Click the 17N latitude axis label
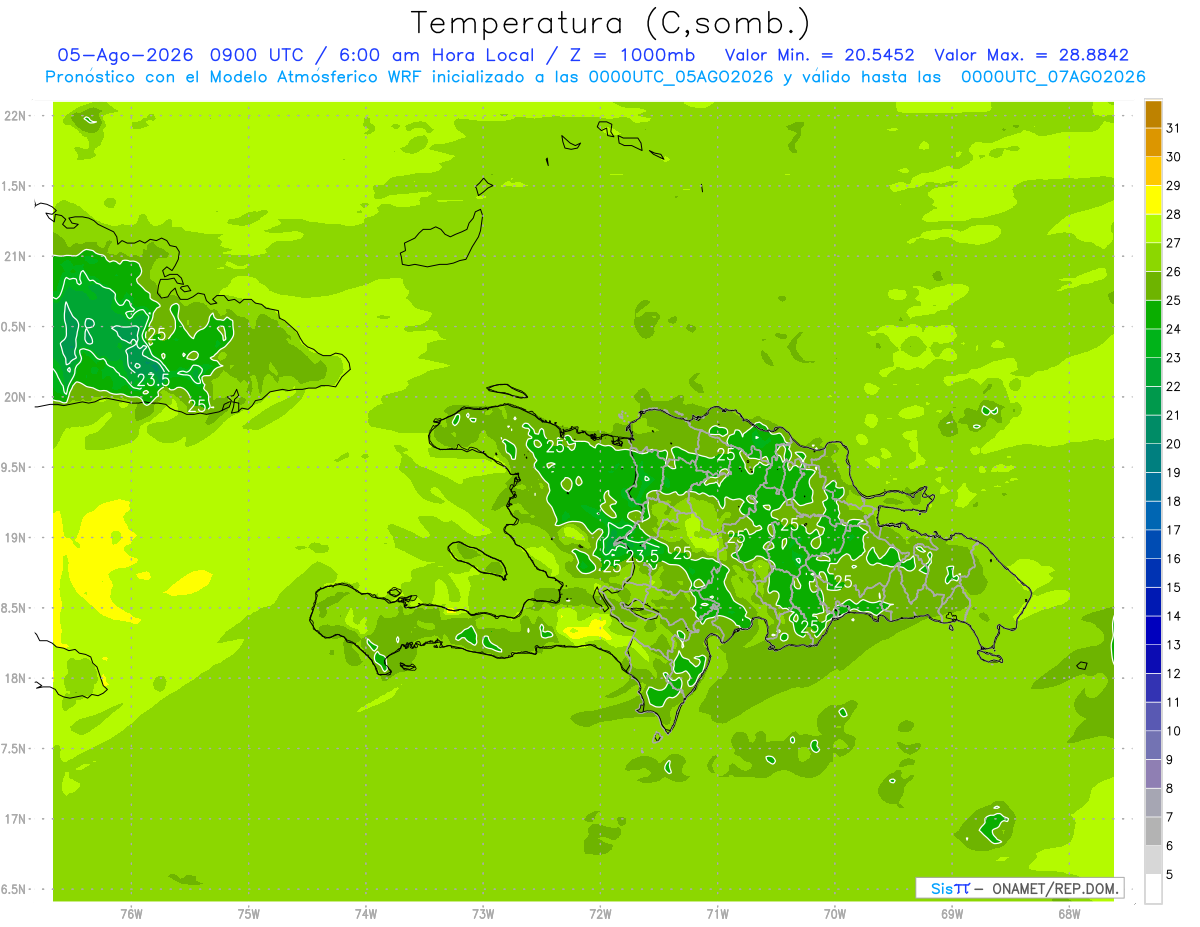The width and height of the screenshot is (1200, 927). coord(16,820)
